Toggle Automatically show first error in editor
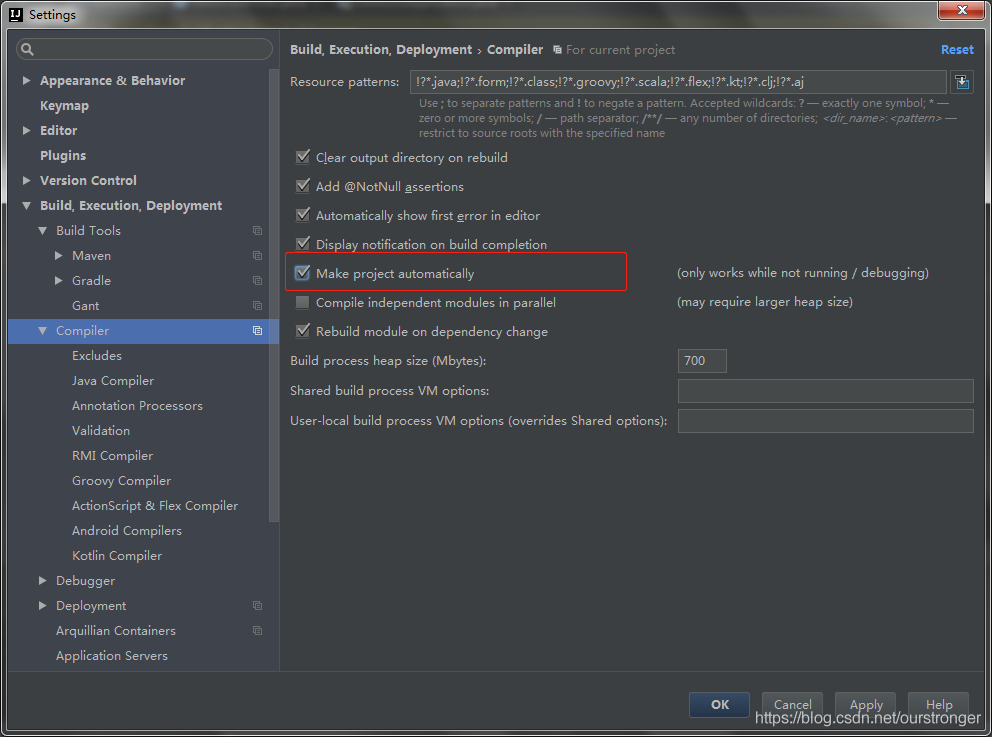Viewport: 992px width, 737px height. [x=303, y=215]
